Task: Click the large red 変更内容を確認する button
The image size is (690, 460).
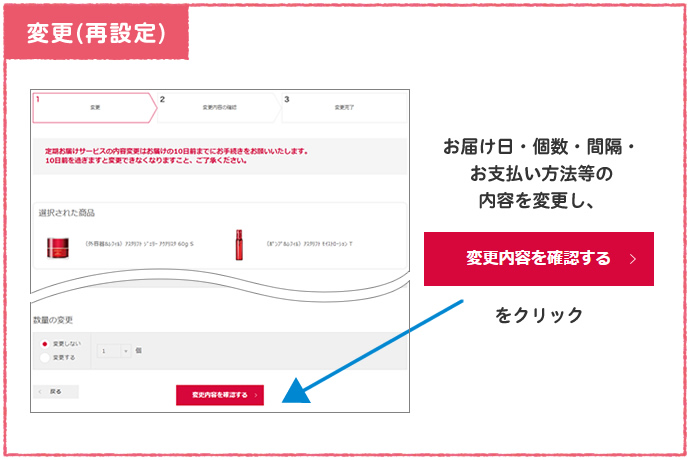Action: coord(538,259)
